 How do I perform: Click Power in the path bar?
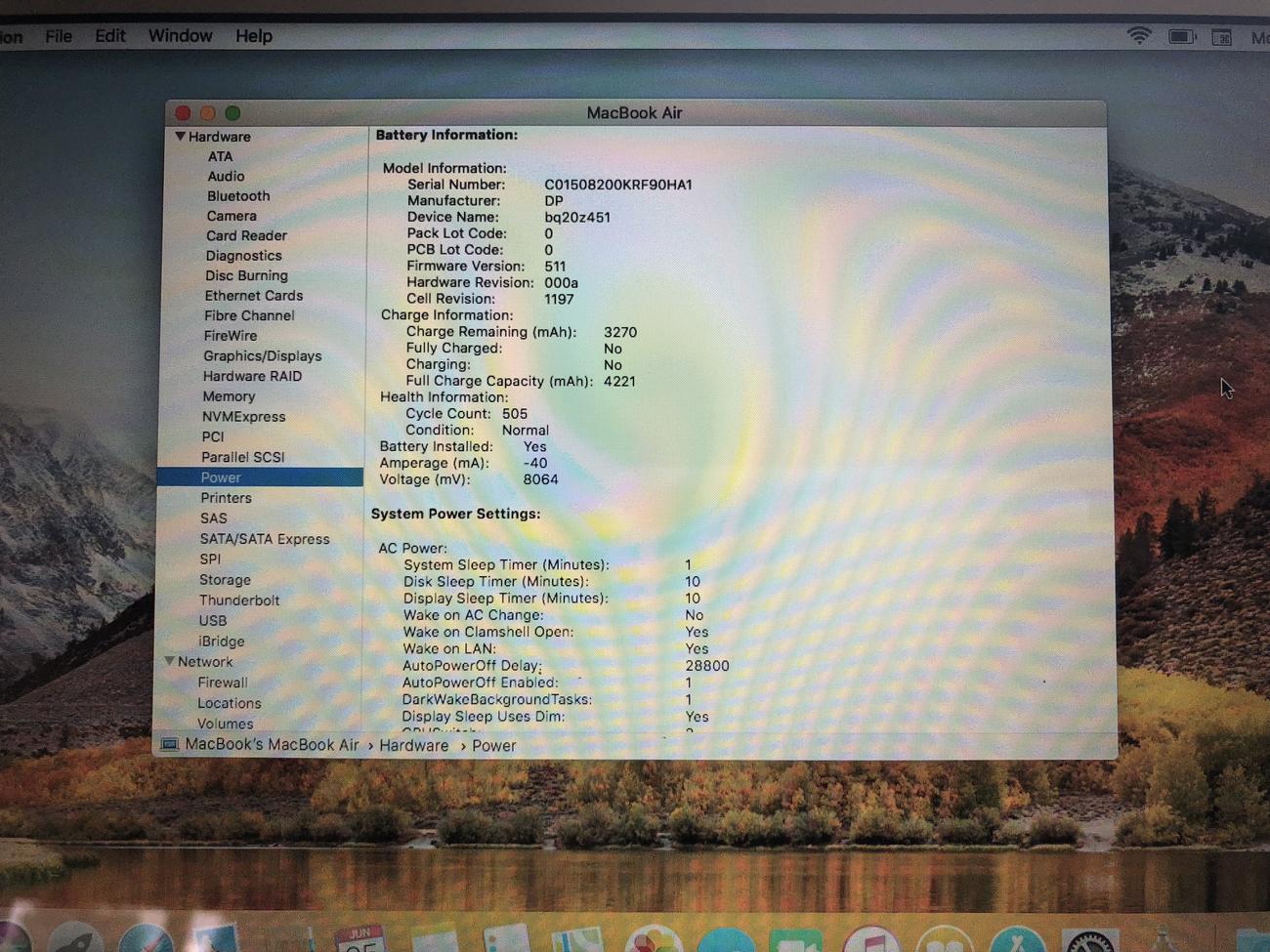(x=493, y=746)
